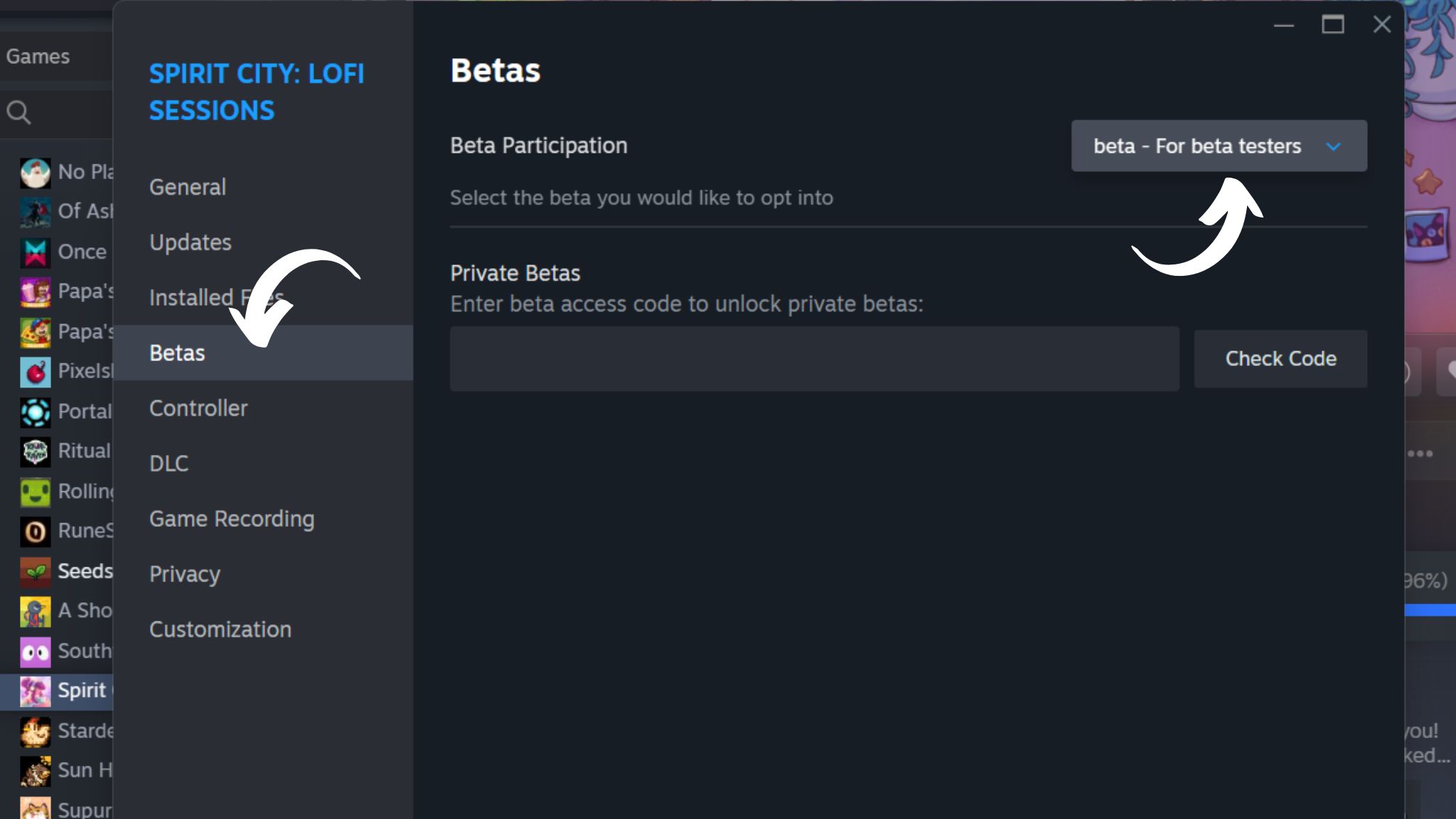Click the Rolling game green icon
The image size is (1456, 819).
35,492
